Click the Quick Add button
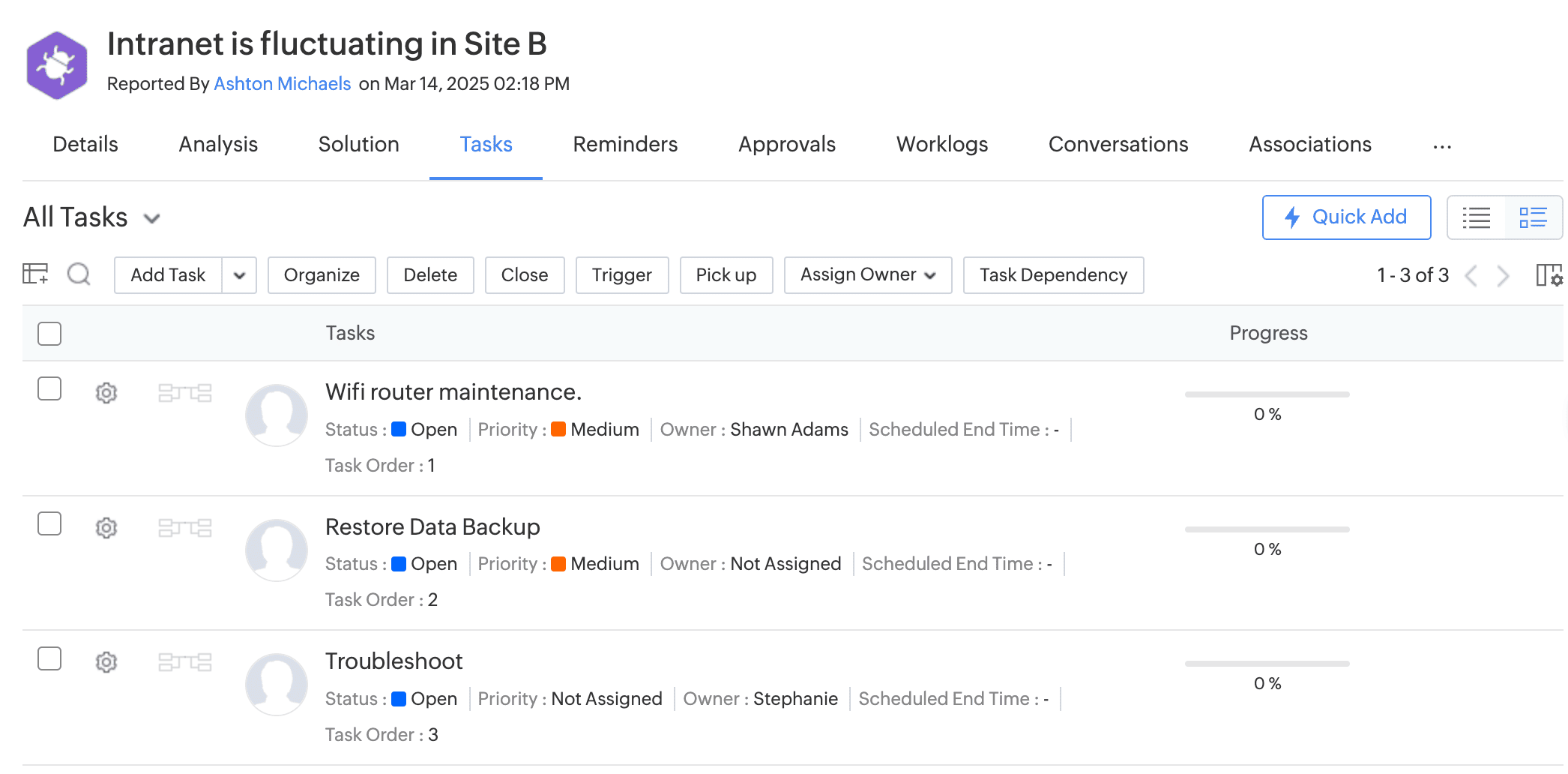This screenshot has height=774, width=1568. click(1346, 217)
